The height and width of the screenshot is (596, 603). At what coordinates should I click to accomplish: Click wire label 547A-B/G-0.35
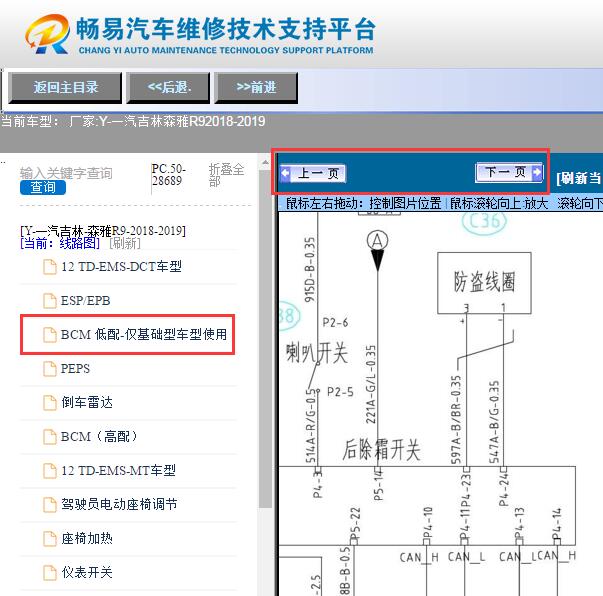point(494,421)
